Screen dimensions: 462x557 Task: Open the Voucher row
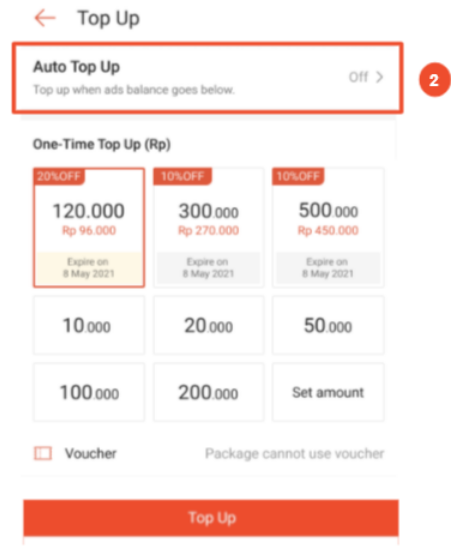[209, 454]
